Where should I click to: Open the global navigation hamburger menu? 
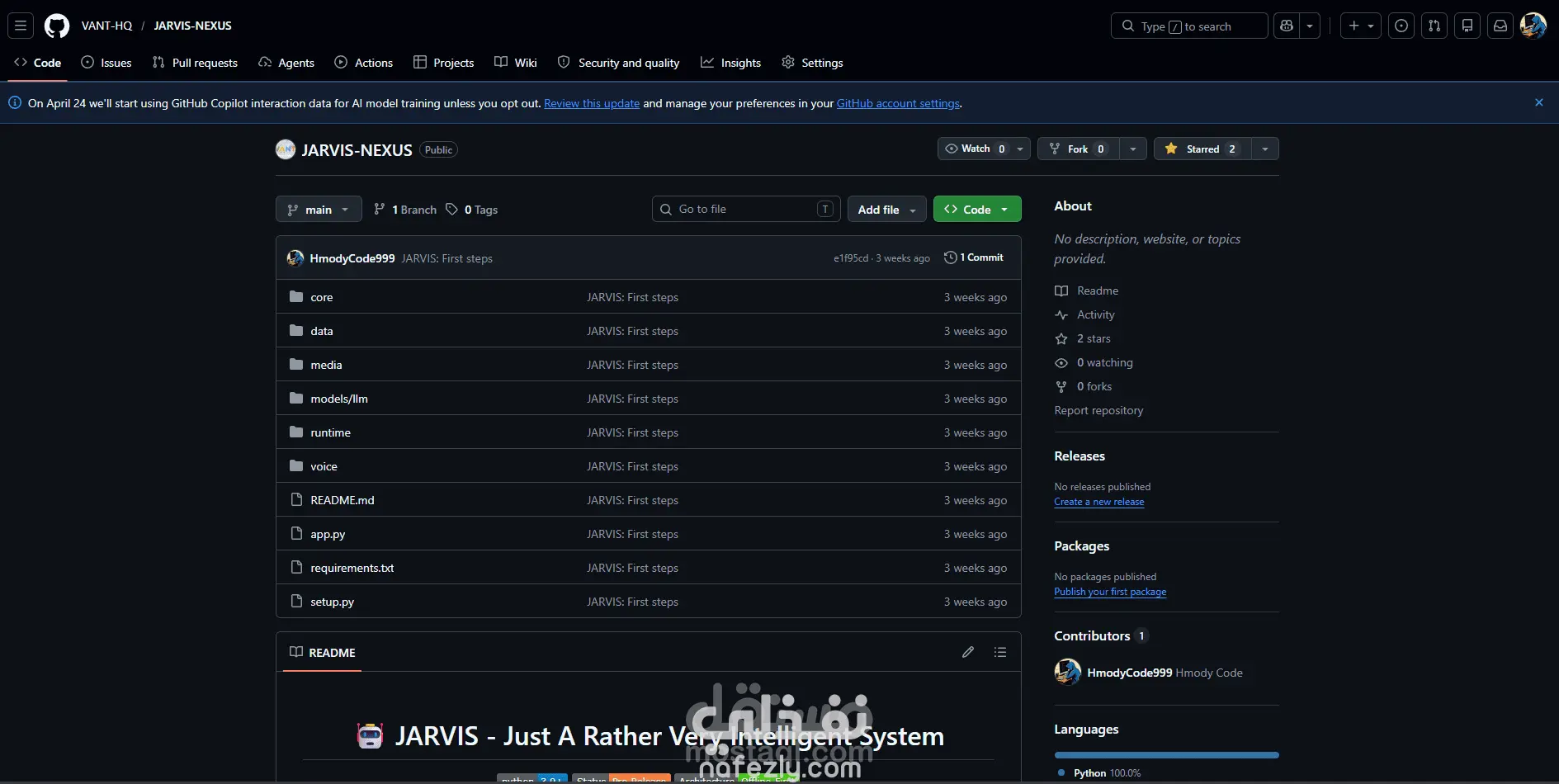coord(21,26)
